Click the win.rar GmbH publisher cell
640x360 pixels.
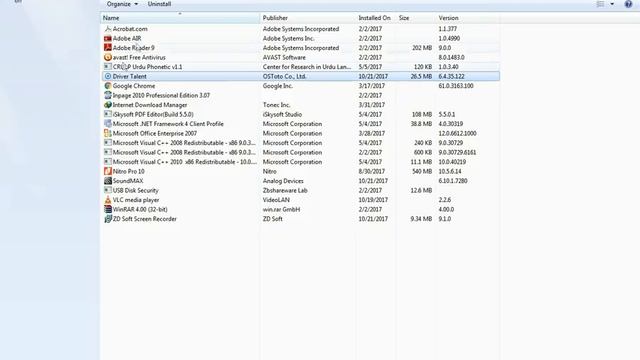[281, 209]
